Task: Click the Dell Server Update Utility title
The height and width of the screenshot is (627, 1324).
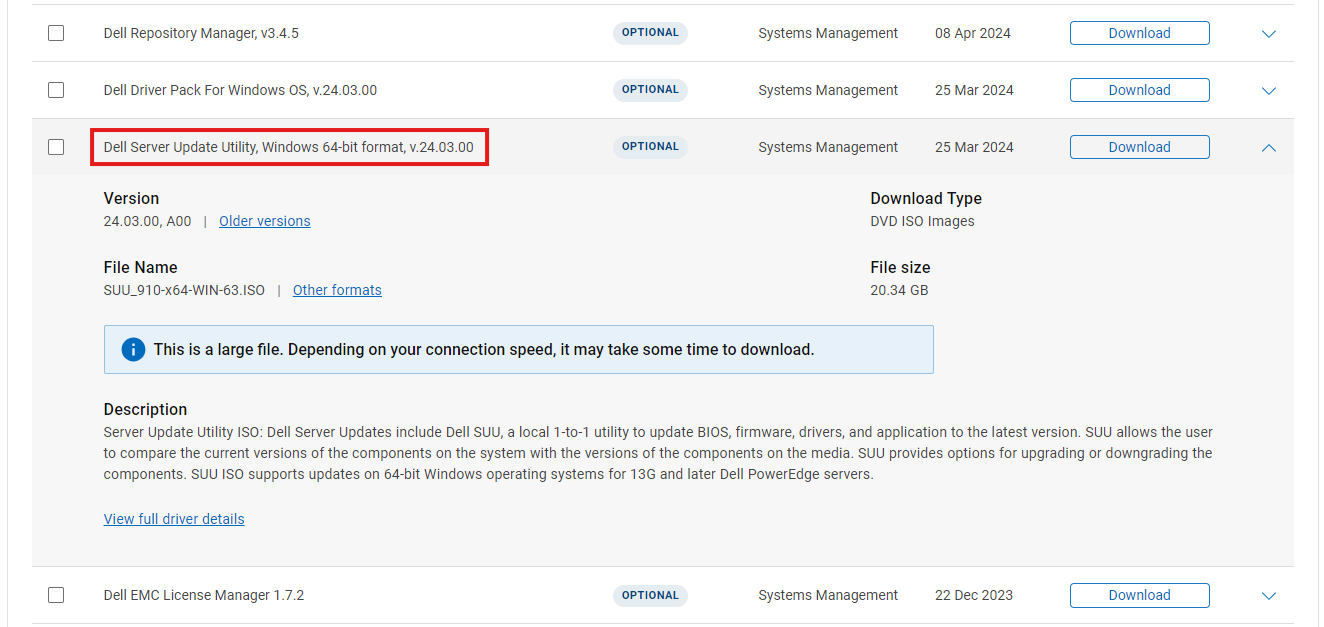Action: pyautogui.click(x=288, y=146)
